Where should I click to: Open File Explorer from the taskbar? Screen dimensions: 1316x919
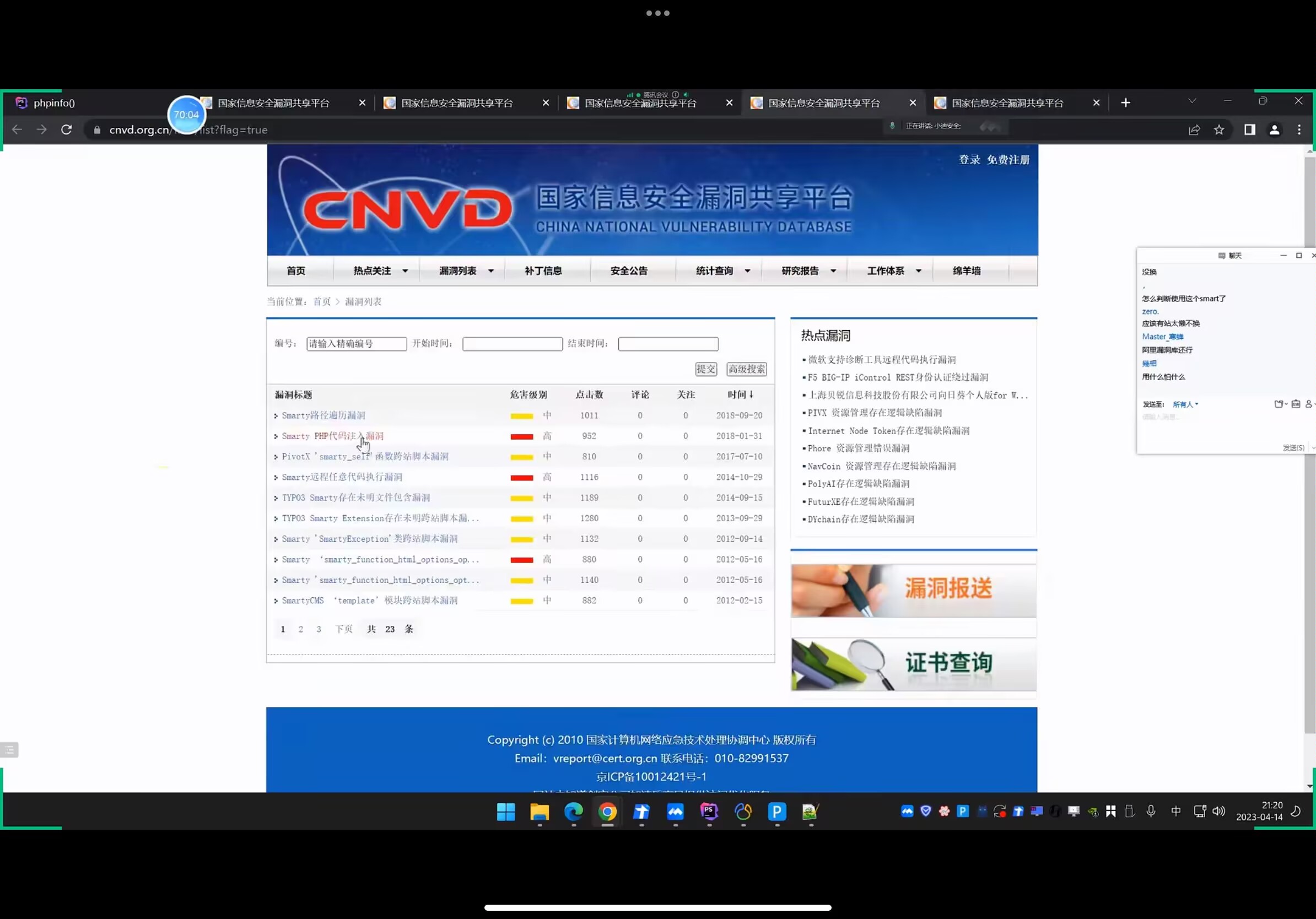point(540,811)
